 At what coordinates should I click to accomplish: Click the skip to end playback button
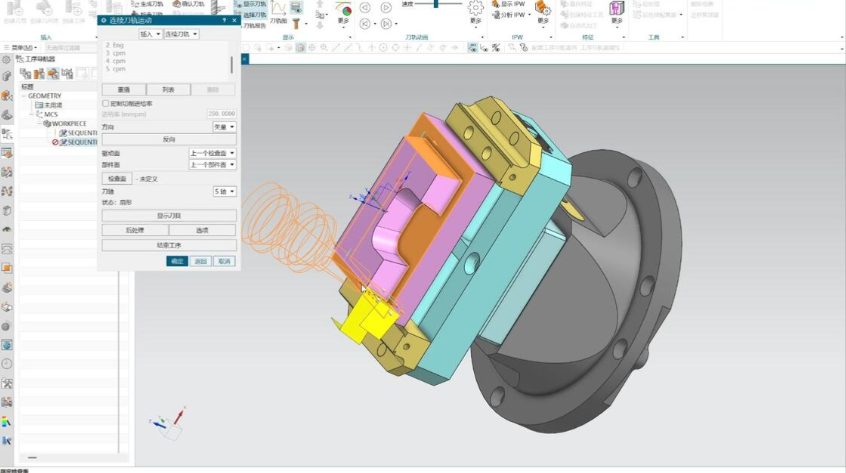(386, 24)
